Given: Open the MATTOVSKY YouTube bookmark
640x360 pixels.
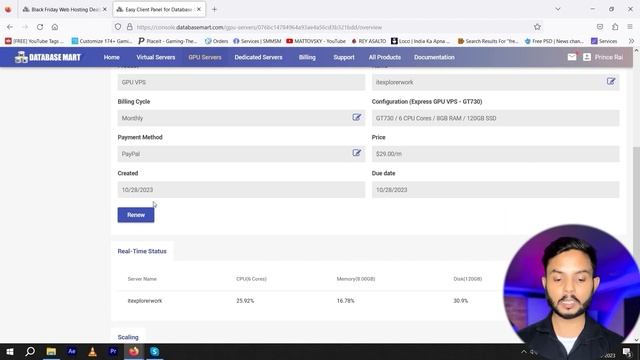Looking at the screenshot, I should click(316, 41).
